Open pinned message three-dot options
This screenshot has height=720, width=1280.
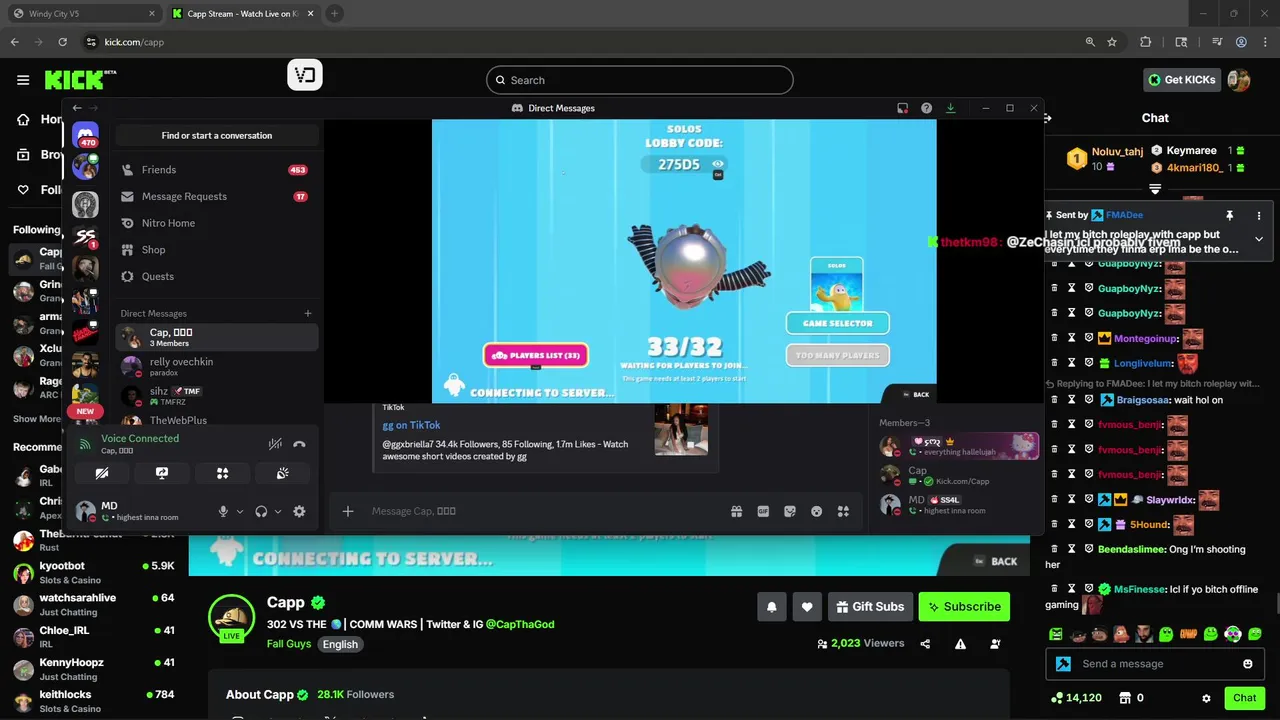point(1259,215)
